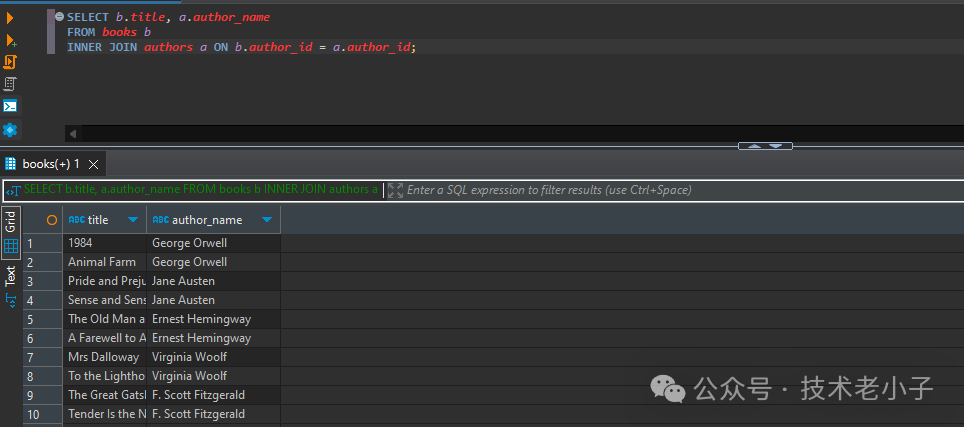Select the books(+) 1 result tab
964x427 pixels.
(x=50, y=164)
